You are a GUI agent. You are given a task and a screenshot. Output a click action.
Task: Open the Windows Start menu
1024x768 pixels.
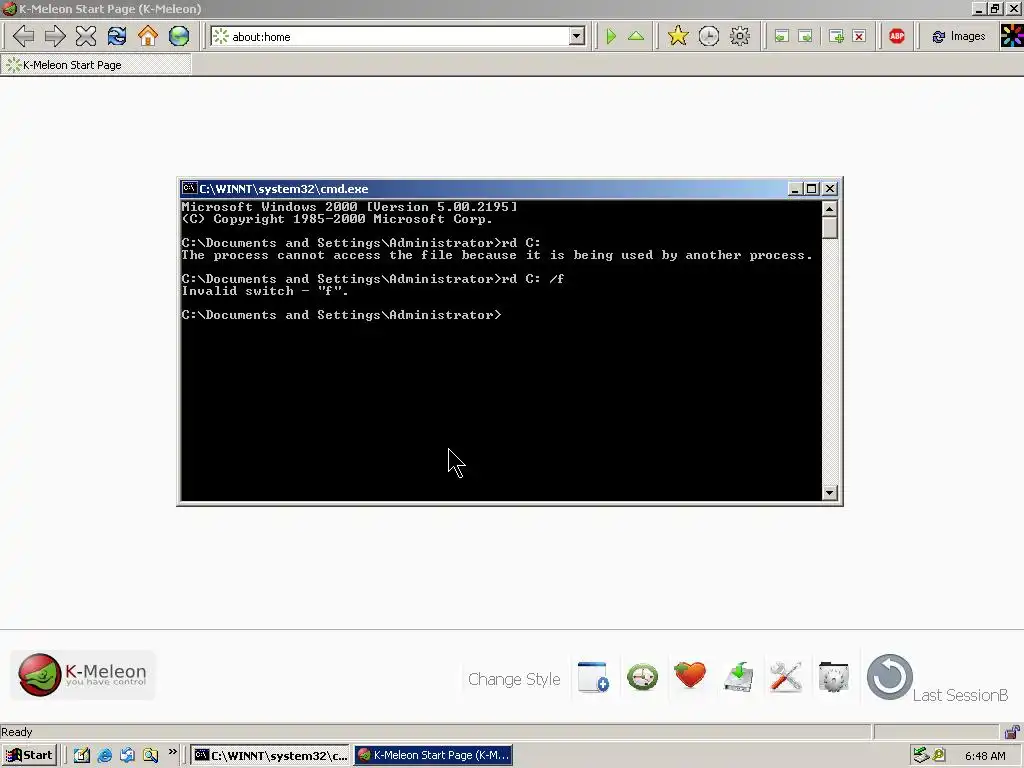click(29, 755)
